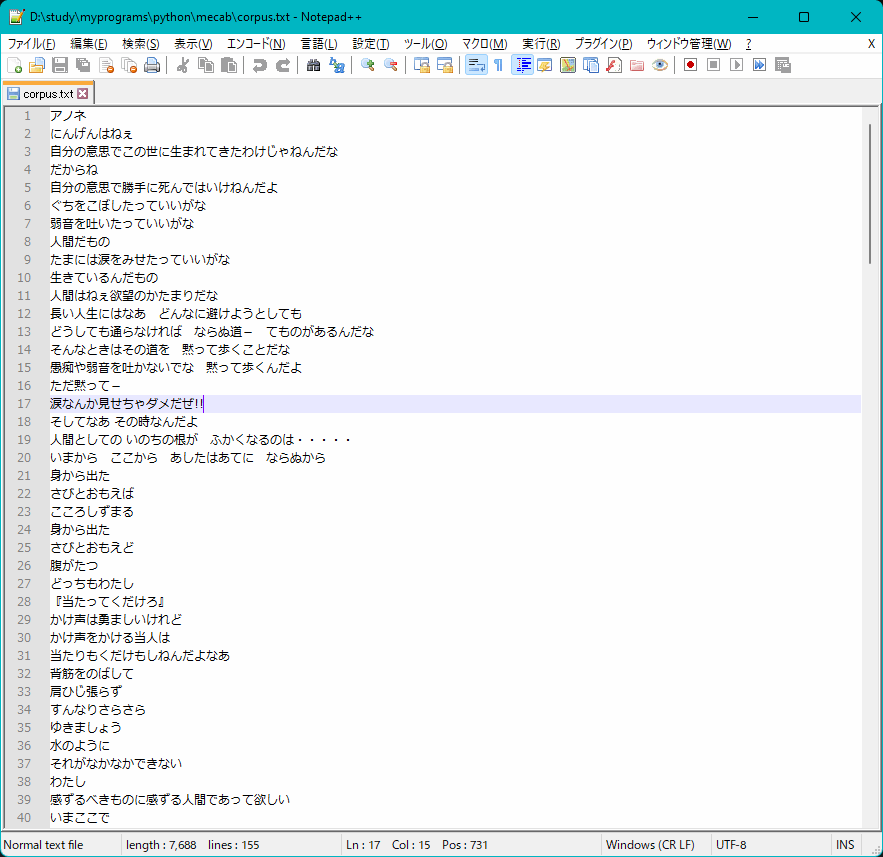Click the Stop recording macro icon
The width and height of the screenshot is (883, 857).
coord(713,65)
